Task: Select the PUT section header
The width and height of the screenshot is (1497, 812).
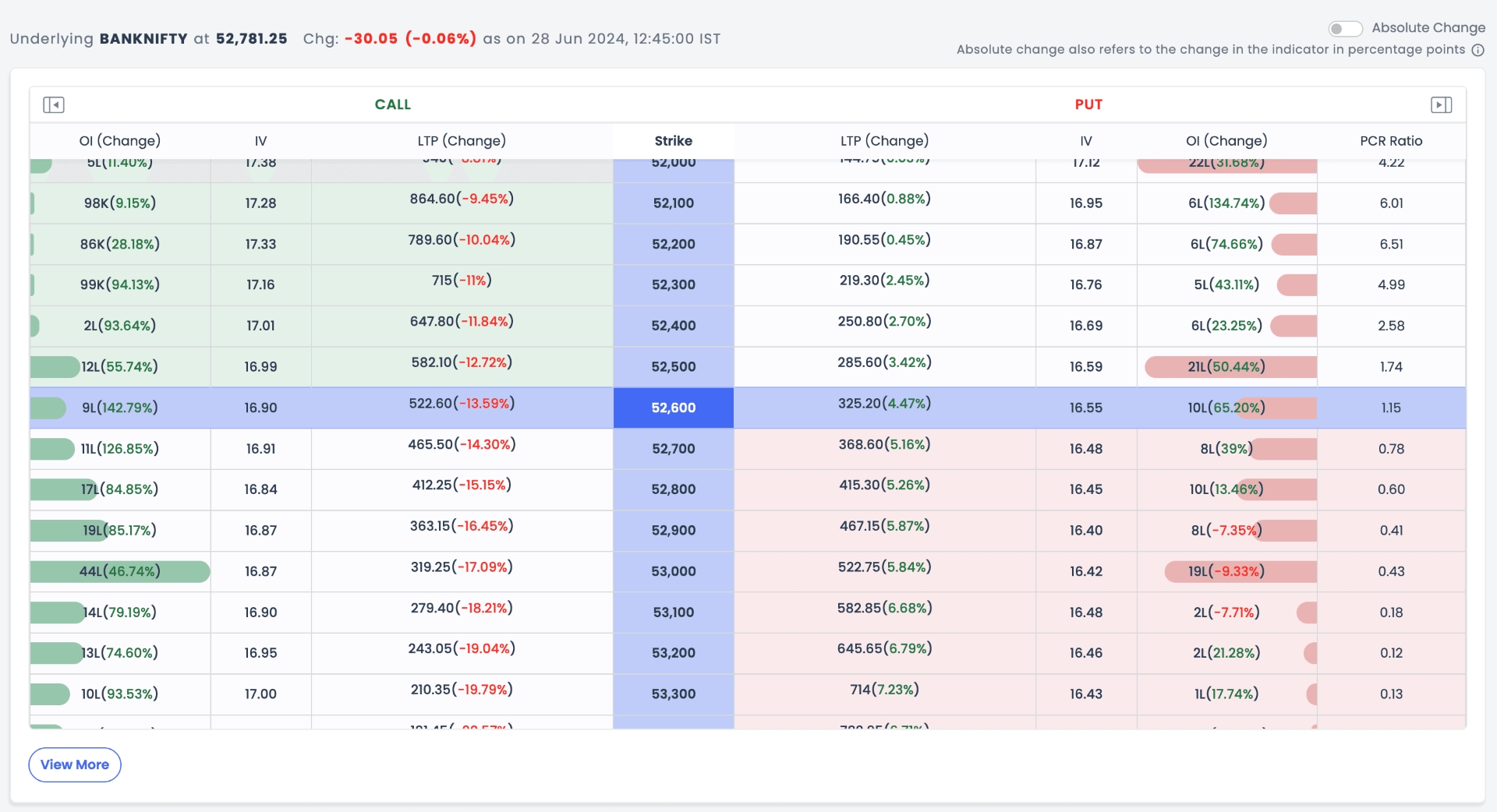Action: pyautogui.click(x=1088, y=104)
